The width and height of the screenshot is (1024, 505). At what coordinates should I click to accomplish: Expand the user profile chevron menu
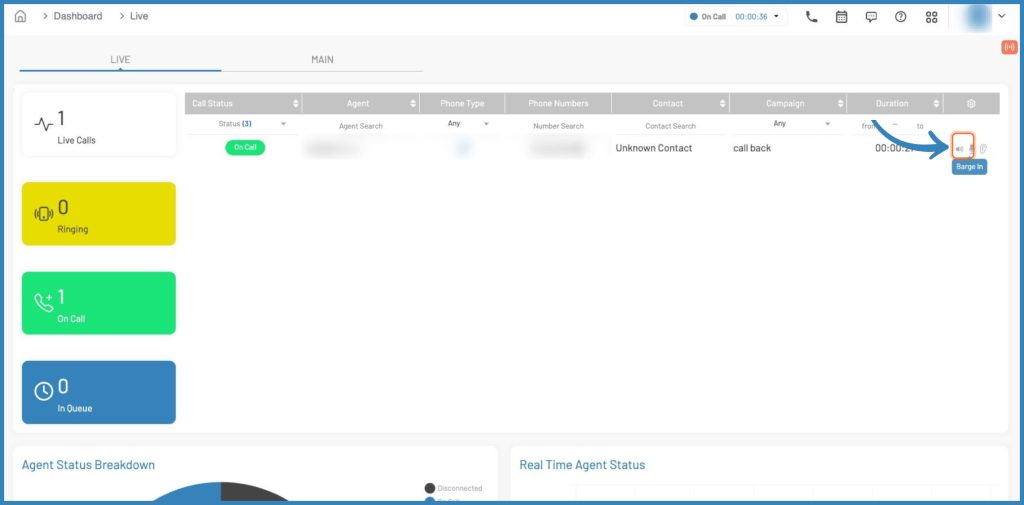[1002, 16]
